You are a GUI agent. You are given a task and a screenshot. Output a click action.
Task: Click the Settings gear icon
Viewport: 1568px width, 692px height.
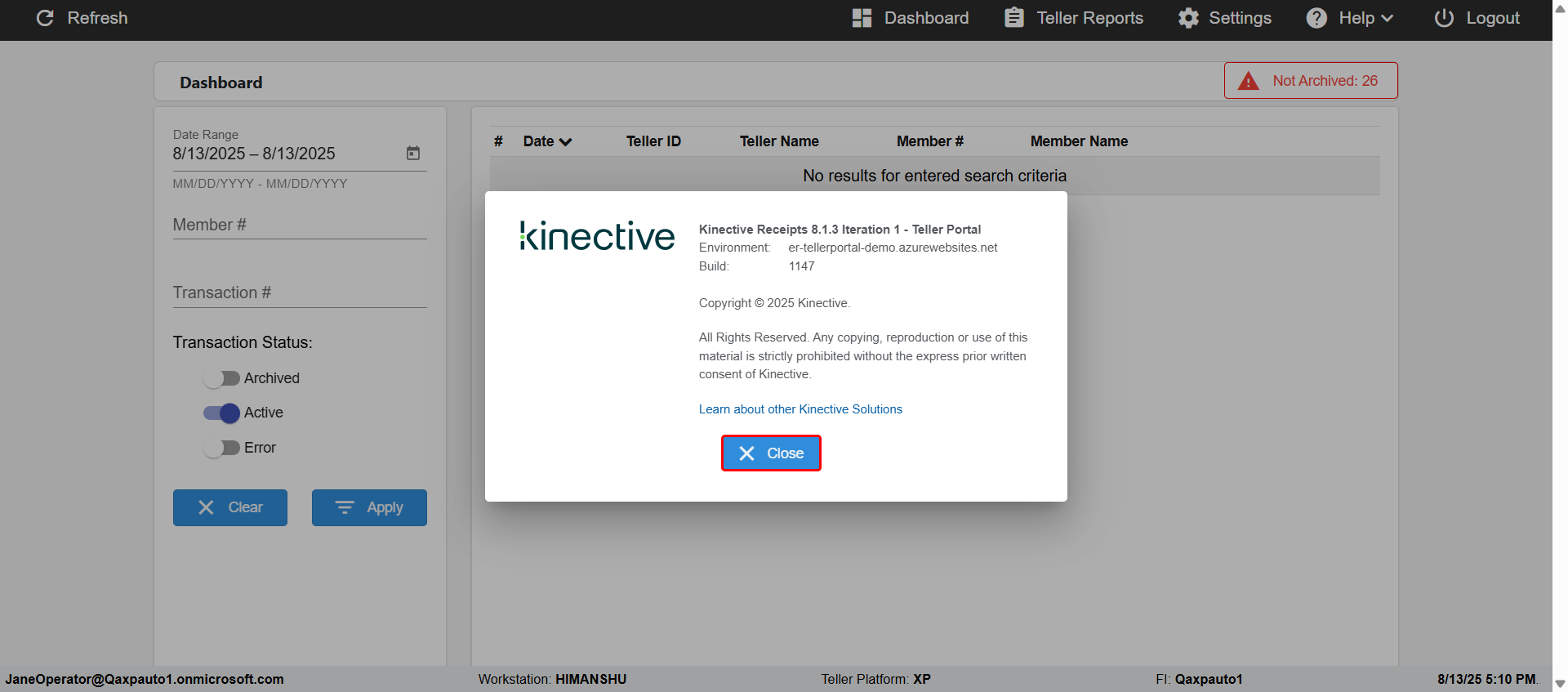1188,18
